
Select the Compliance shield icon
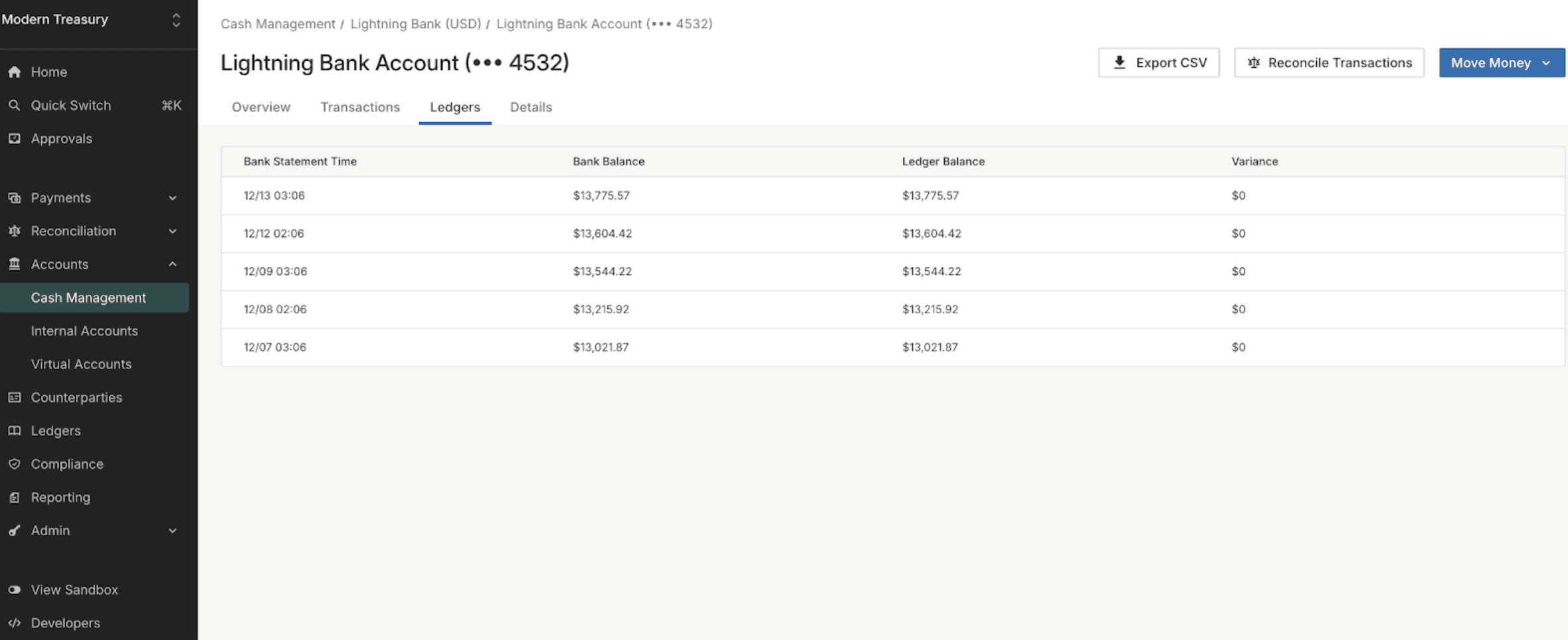15,463
